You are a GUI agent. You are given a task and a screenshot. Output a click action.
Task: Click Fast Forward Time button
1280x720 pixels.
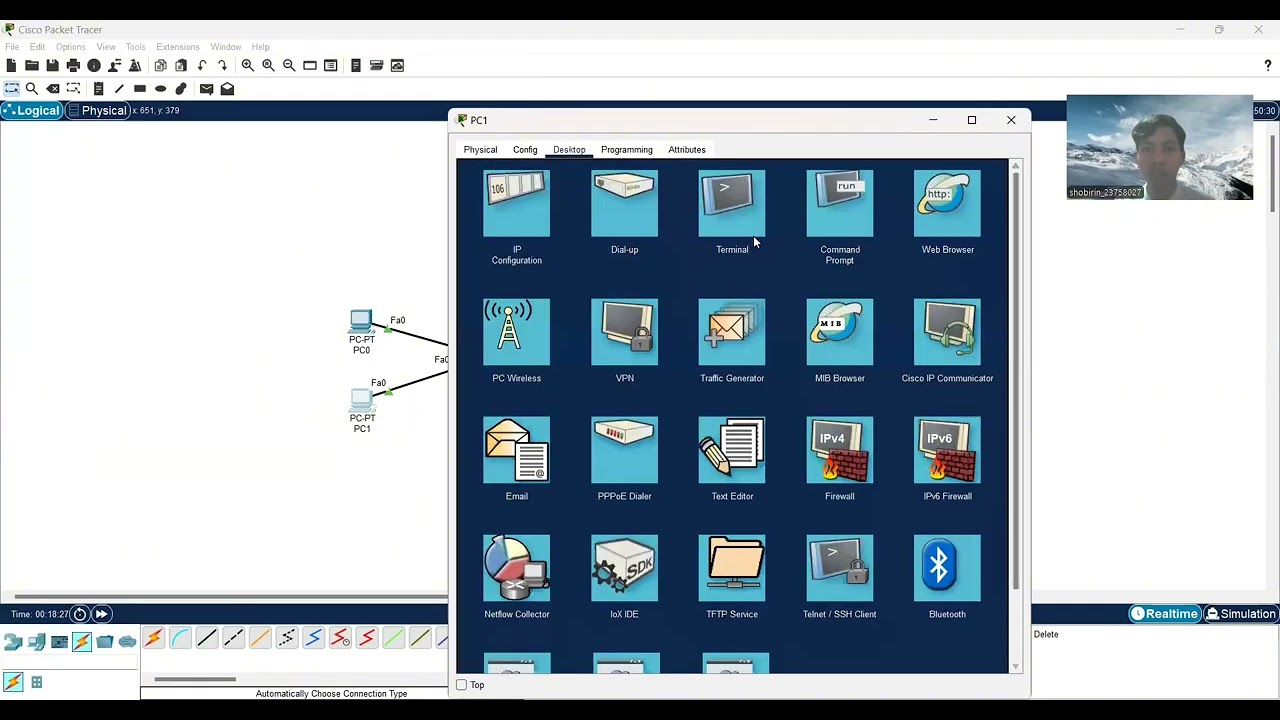click(101, 614)
